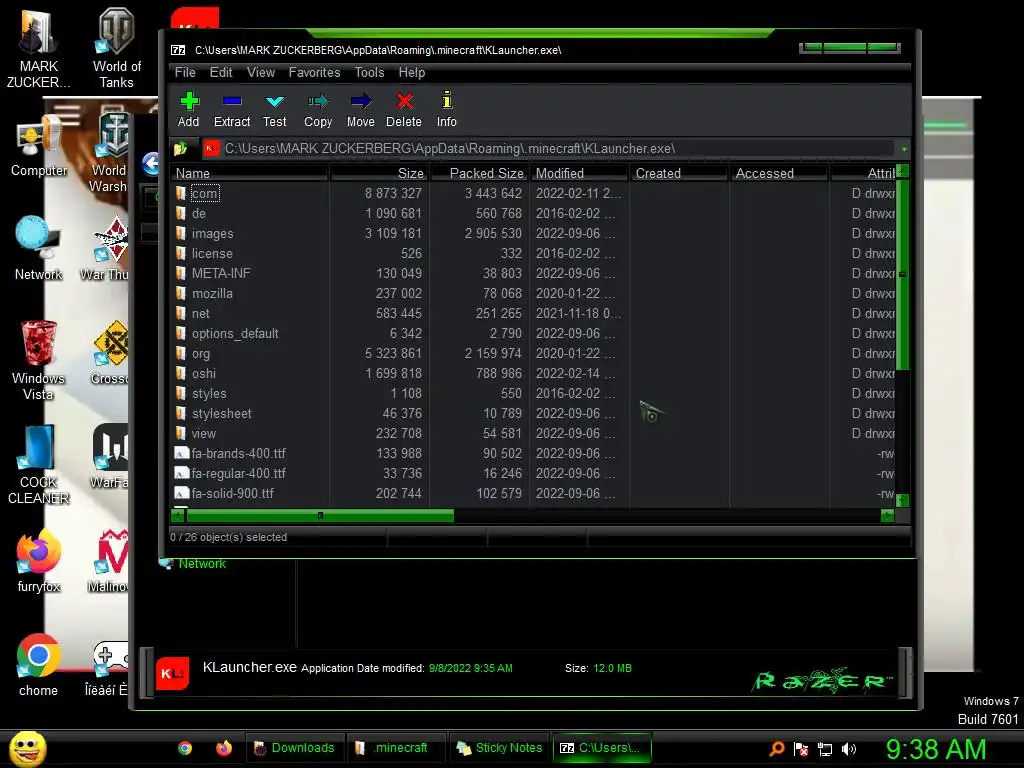The width and height of the screenshot is (1024, 768).
Task: Select the stylesheet folder
Action: click(221, 413)
